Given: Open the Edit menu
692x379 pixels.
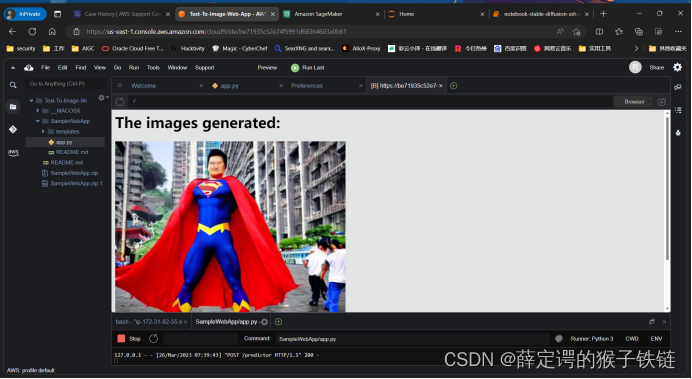Looking at the screenshot, I should (63, 68).
